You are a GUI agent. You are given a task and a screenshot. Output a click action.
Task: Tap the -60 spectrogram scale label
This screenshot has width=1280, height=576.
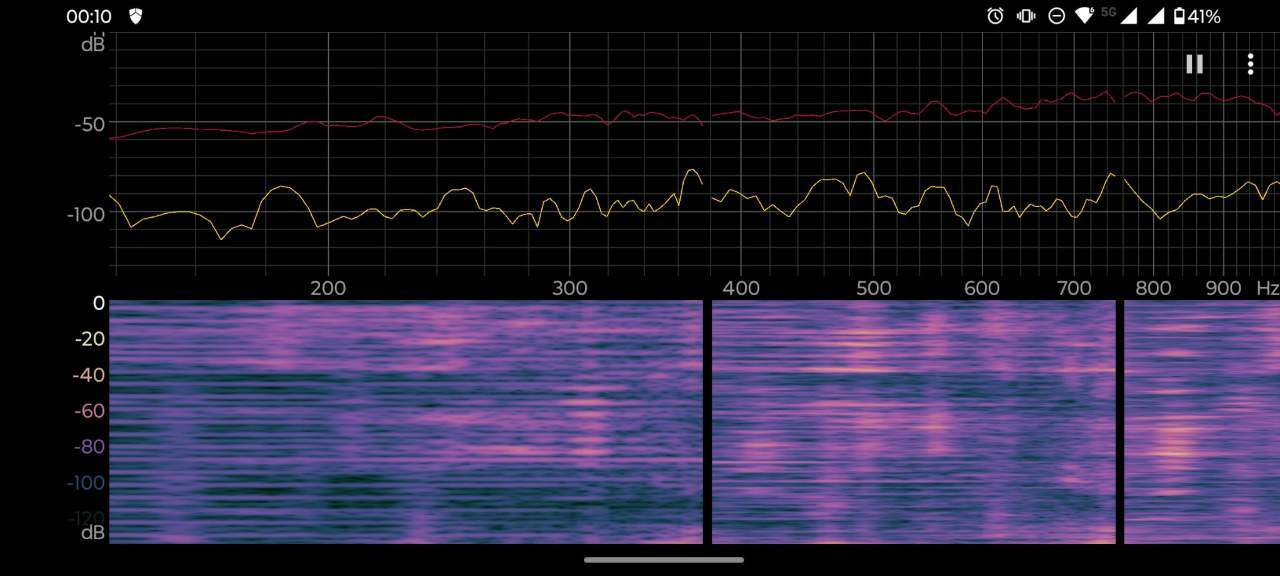90,411
